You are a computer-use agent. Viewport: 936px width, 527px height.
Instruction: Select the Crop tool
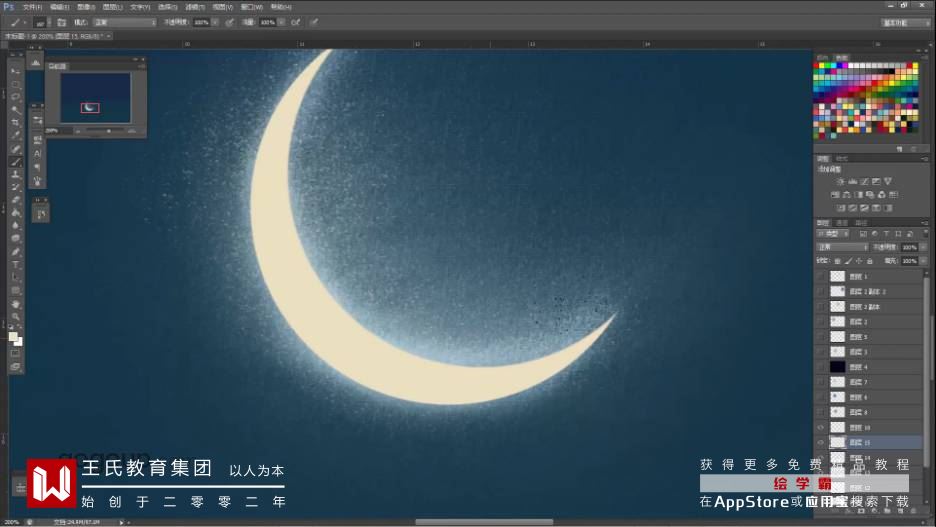point(16,122)
